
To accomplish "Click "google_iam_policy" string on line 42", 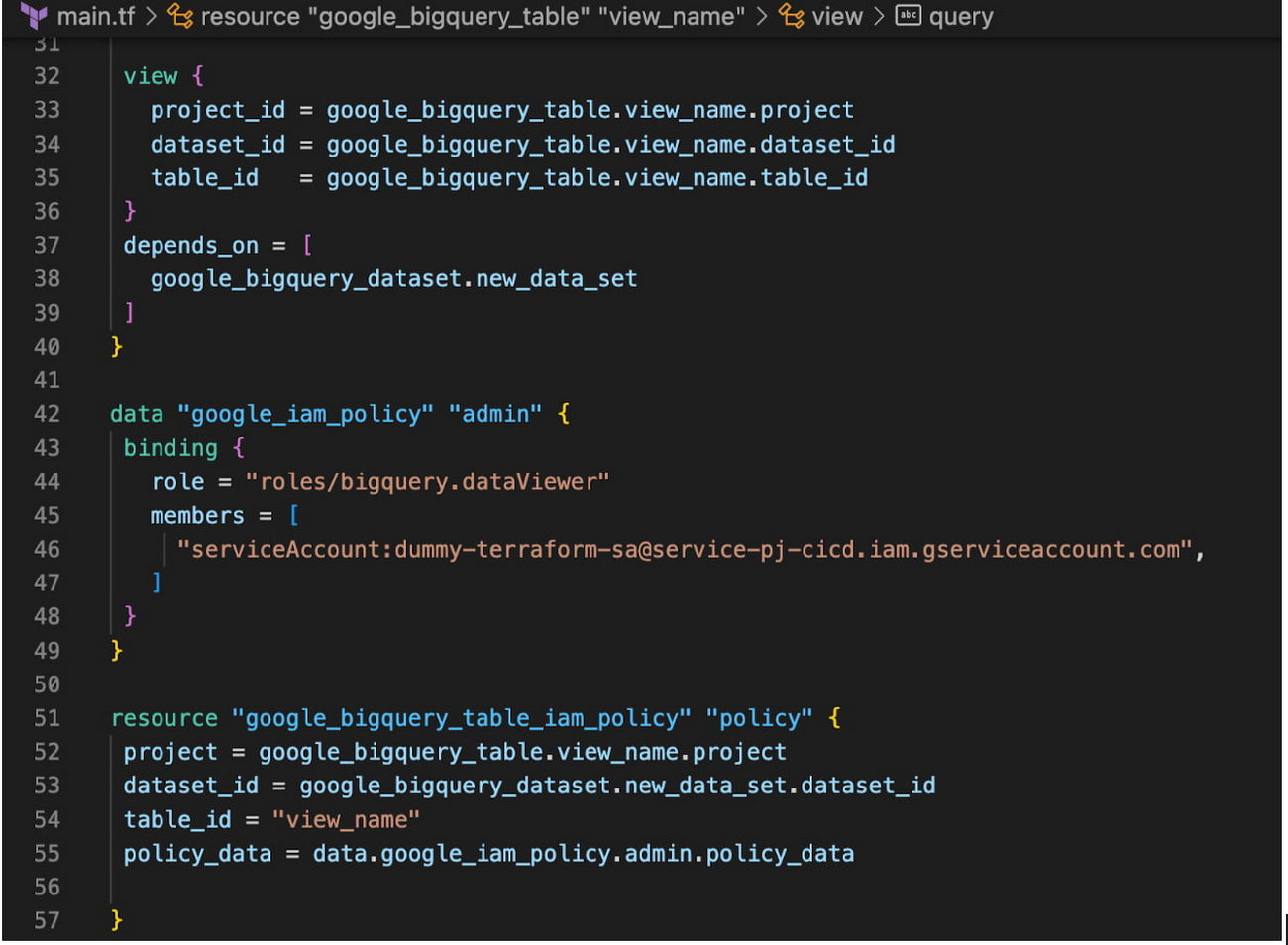I will click(x=305, y=414).
